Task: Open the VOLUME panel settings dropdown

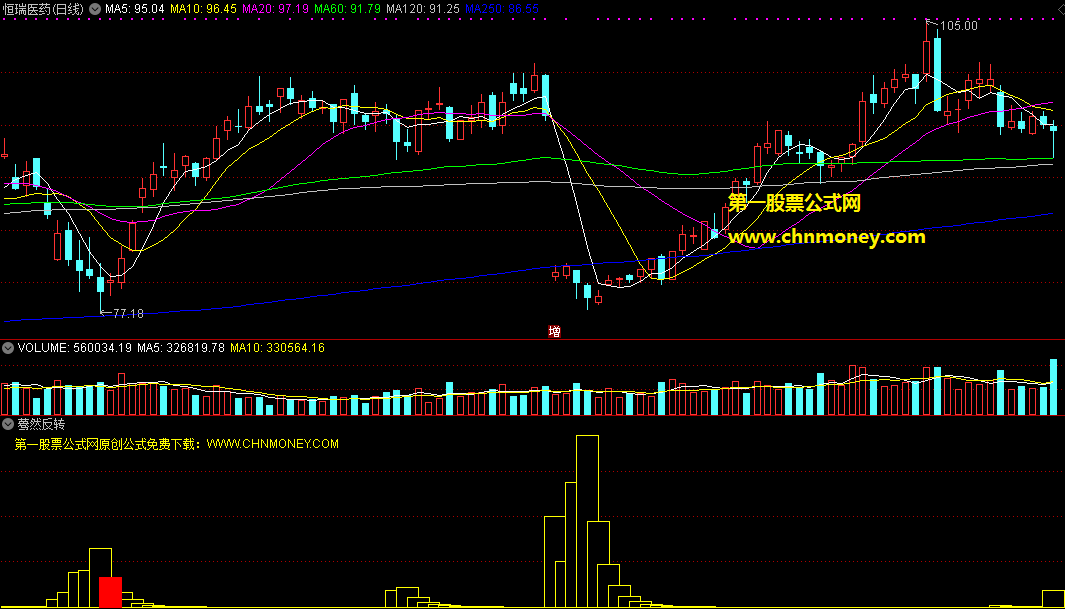Action: coord(8,348)
